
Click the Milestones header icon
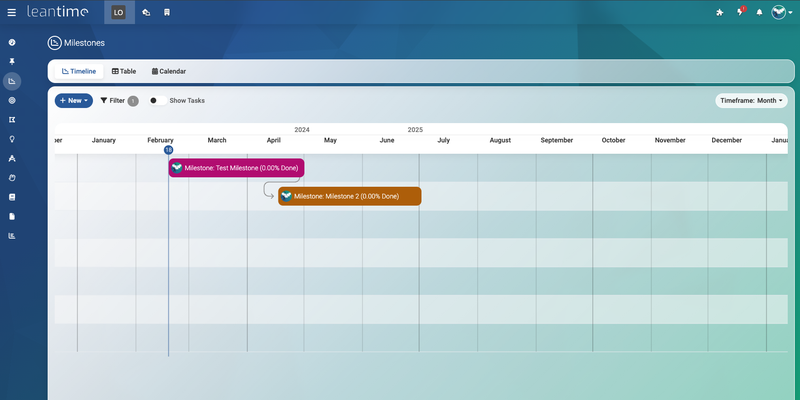pos(55,43)
